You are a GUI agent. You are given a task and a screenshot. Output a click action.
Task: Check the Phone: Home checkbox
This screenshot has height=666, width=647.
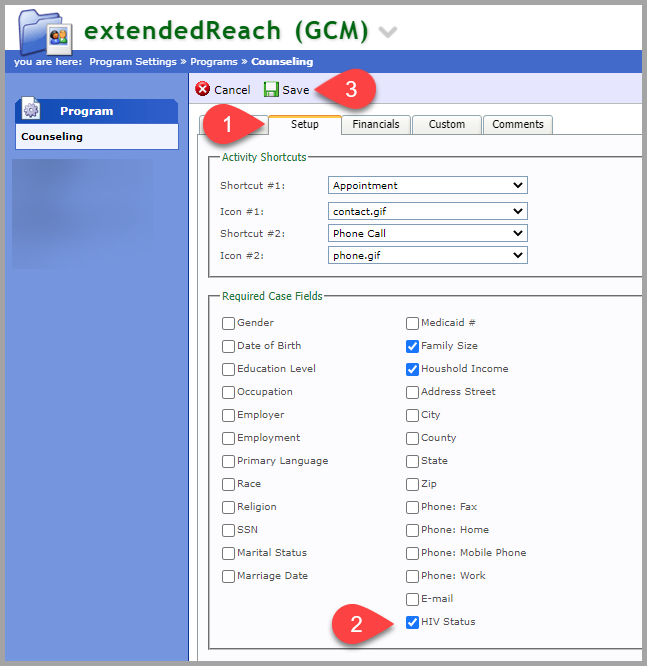tap(412, 530)
